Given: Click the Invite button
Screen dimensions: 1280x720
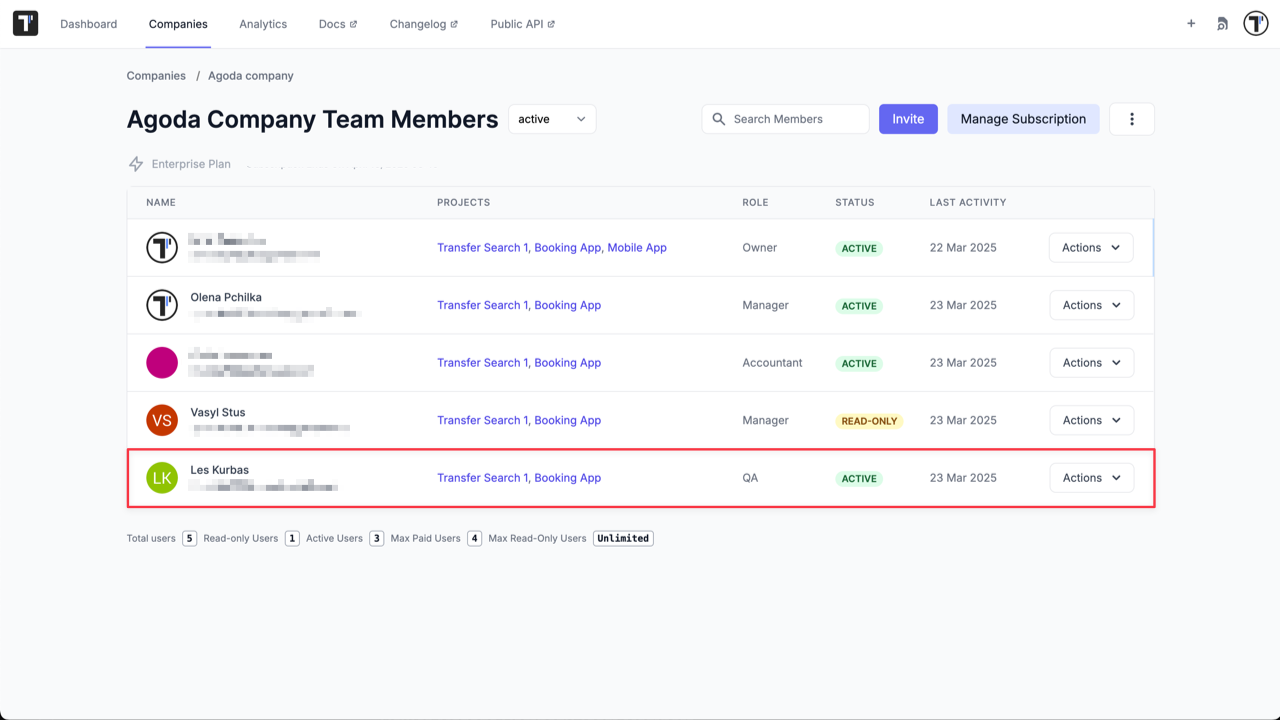Looking at the screenshot, I should click(x=907, y=118).
